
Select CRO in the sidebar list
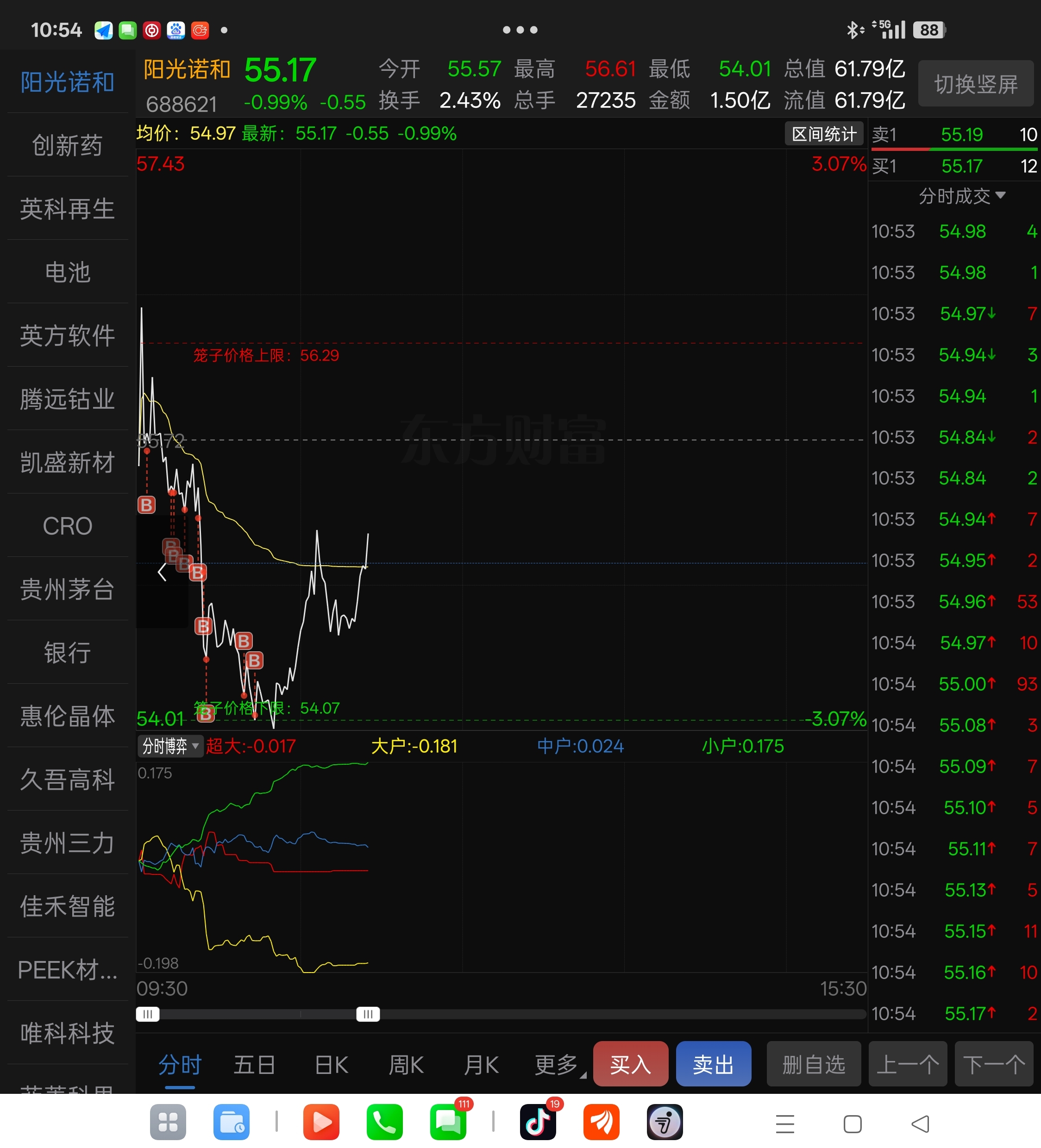[68, 525]
